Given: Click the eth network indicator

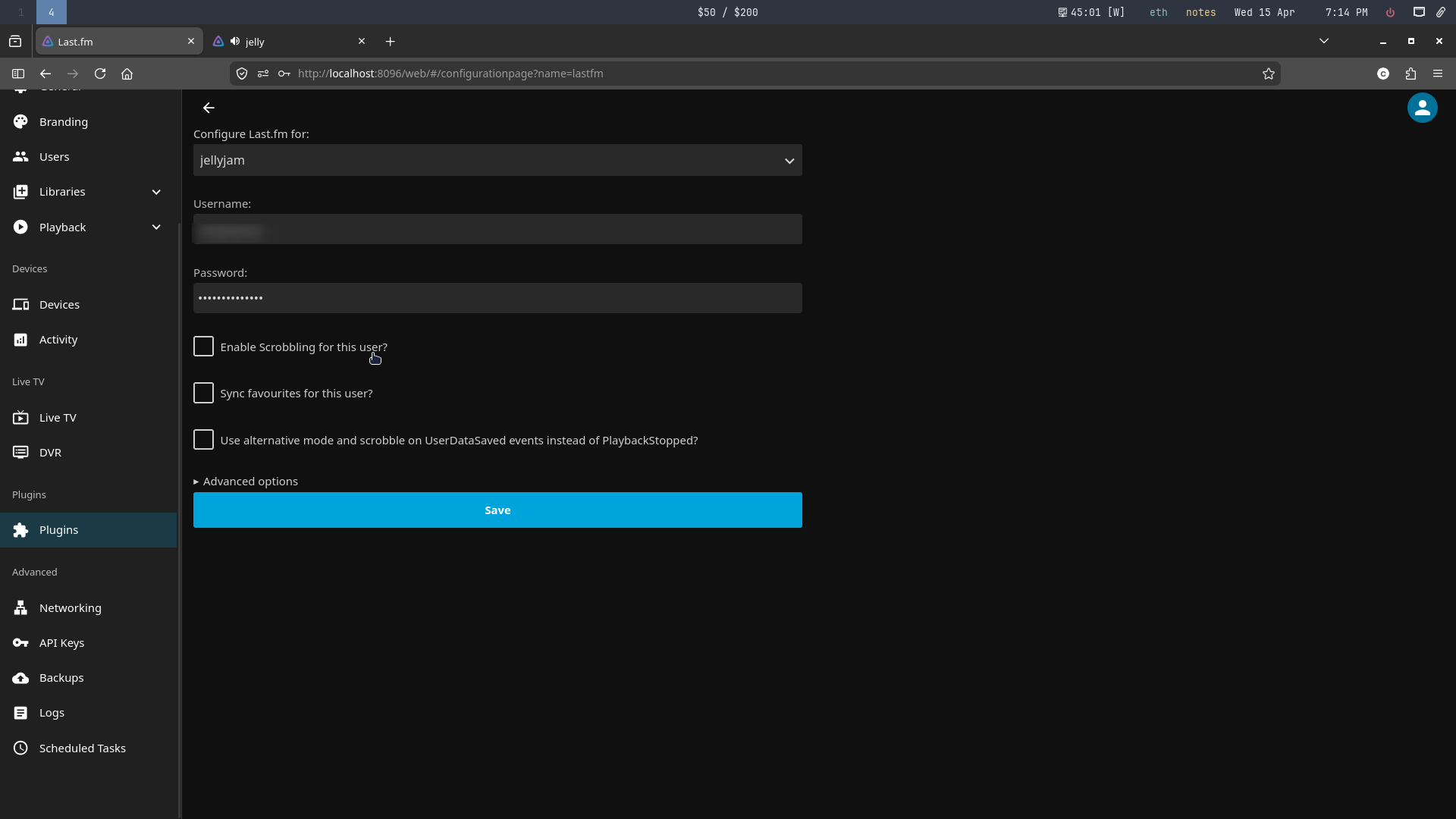Looking at the screenshot, I should pos(1158,12).
